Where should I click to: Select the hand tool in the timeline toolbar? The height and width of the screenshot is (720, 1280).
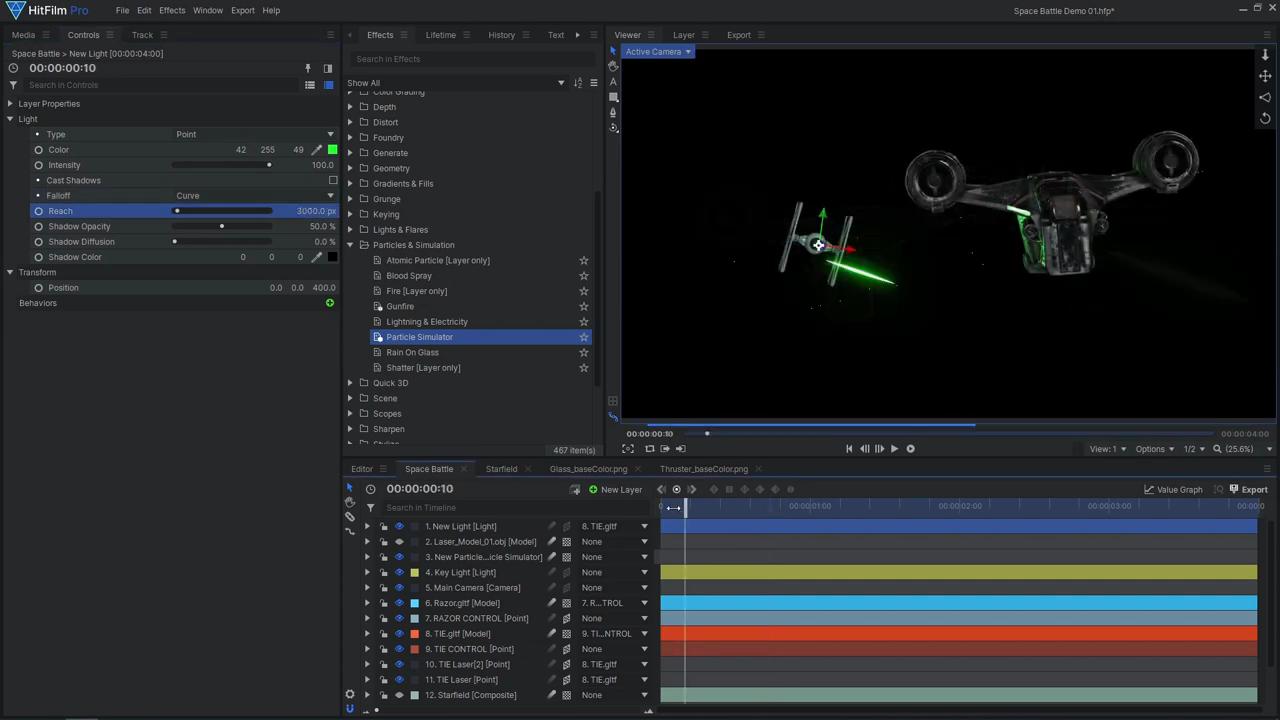coord(350,502)
